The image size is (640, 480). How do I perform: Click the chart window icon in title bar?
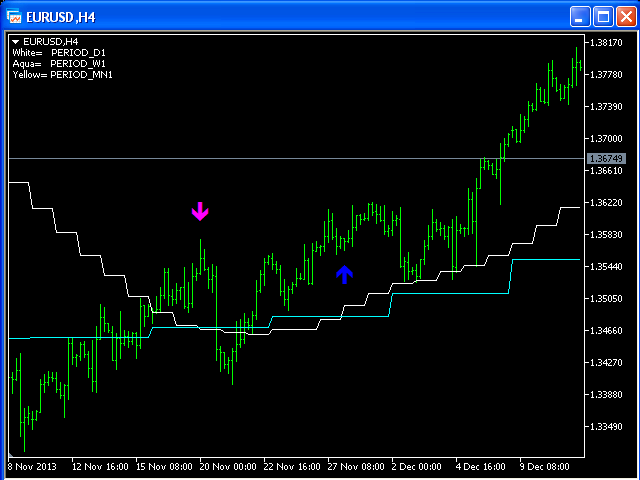click(14, 16)
